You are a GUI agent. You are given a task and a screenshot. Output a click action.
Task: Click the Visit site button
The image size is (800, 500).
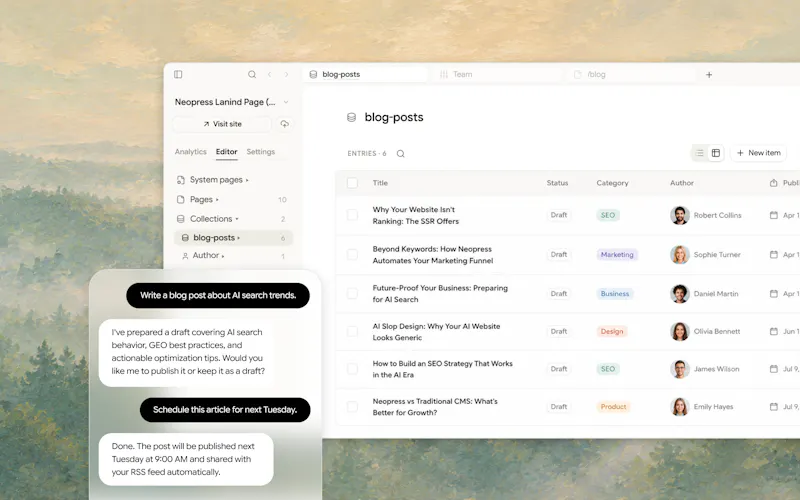pyautogui.click(x=222, y=124)
